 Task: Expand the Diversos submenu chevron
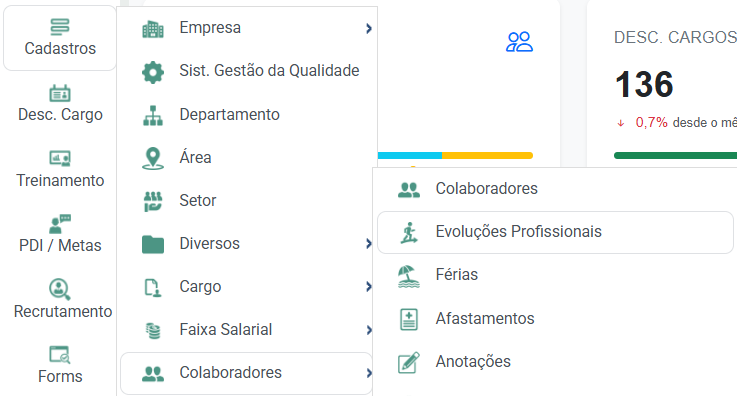[x=369, y=243]
